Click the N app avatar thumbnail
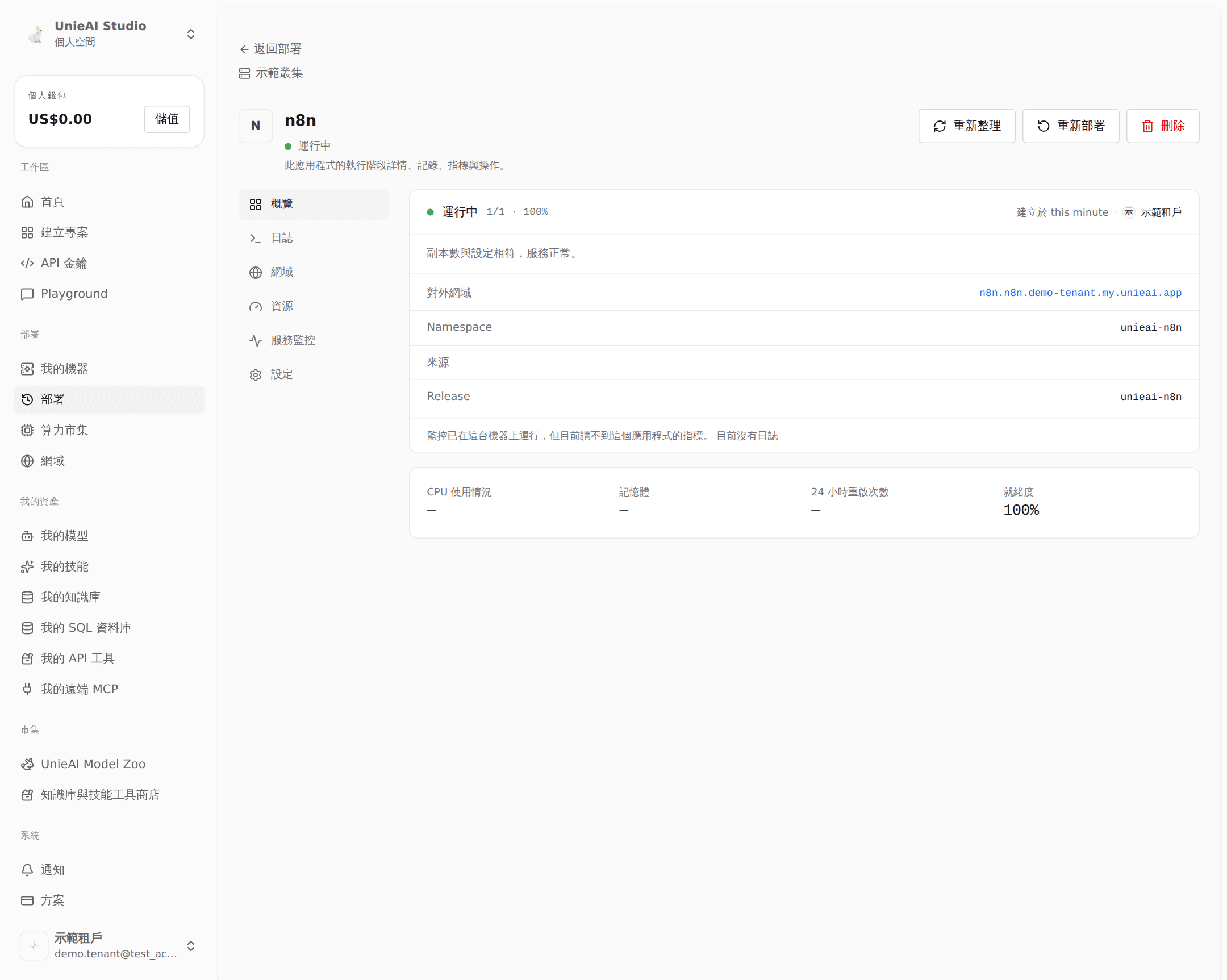1227x980 pixels. tap(256, 126)
